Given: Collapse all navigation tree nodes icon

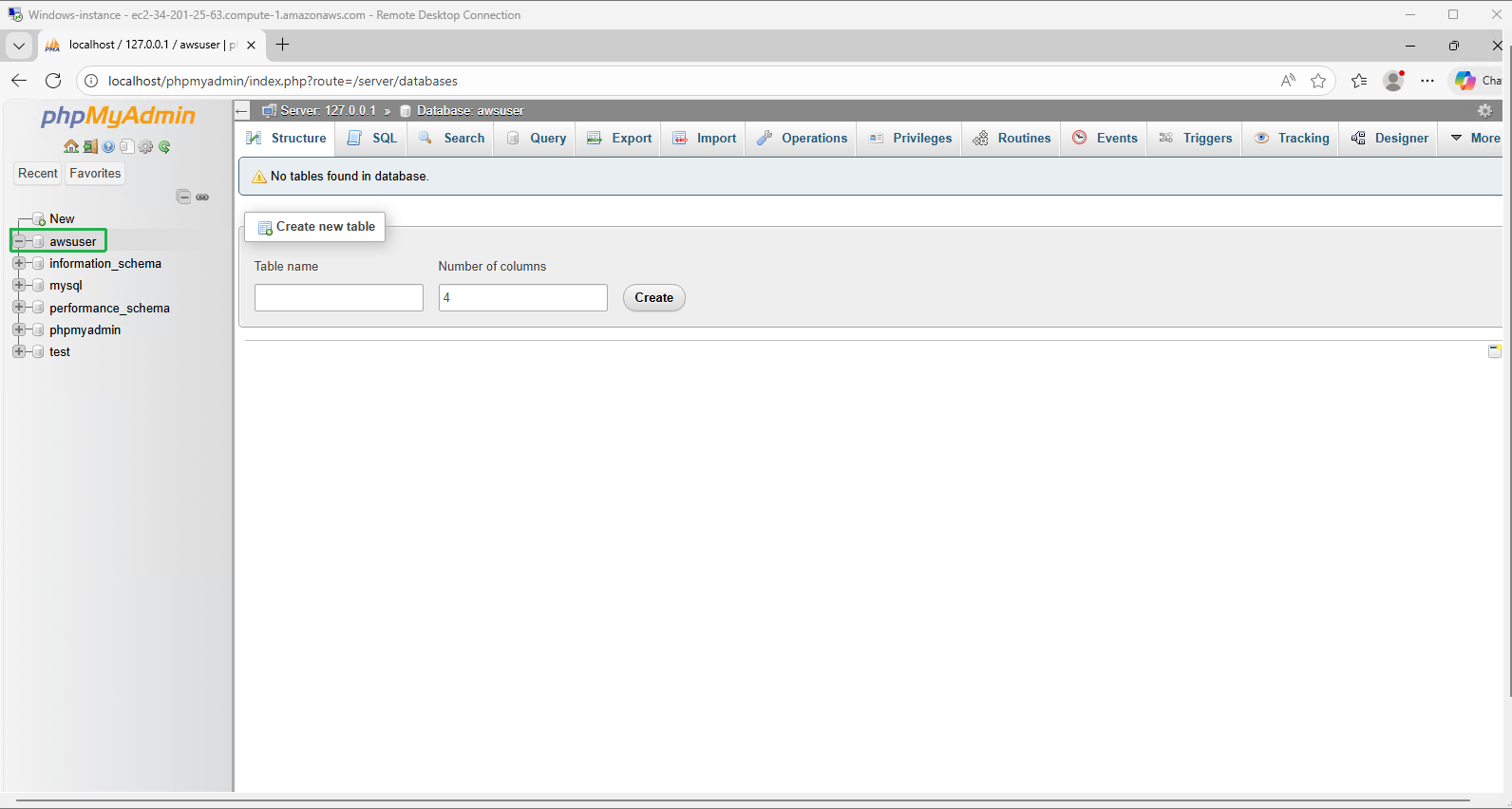Looking at the screenshot, I should [x=184, y=197].
